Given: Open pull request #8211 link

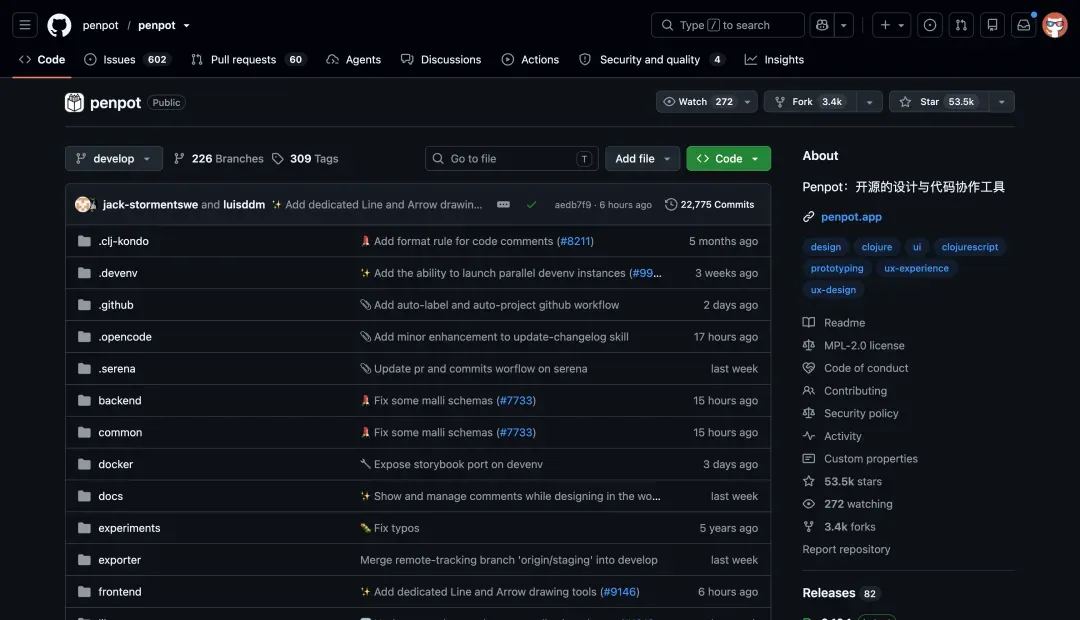Looking at the screenshot, I should (575, 241).
